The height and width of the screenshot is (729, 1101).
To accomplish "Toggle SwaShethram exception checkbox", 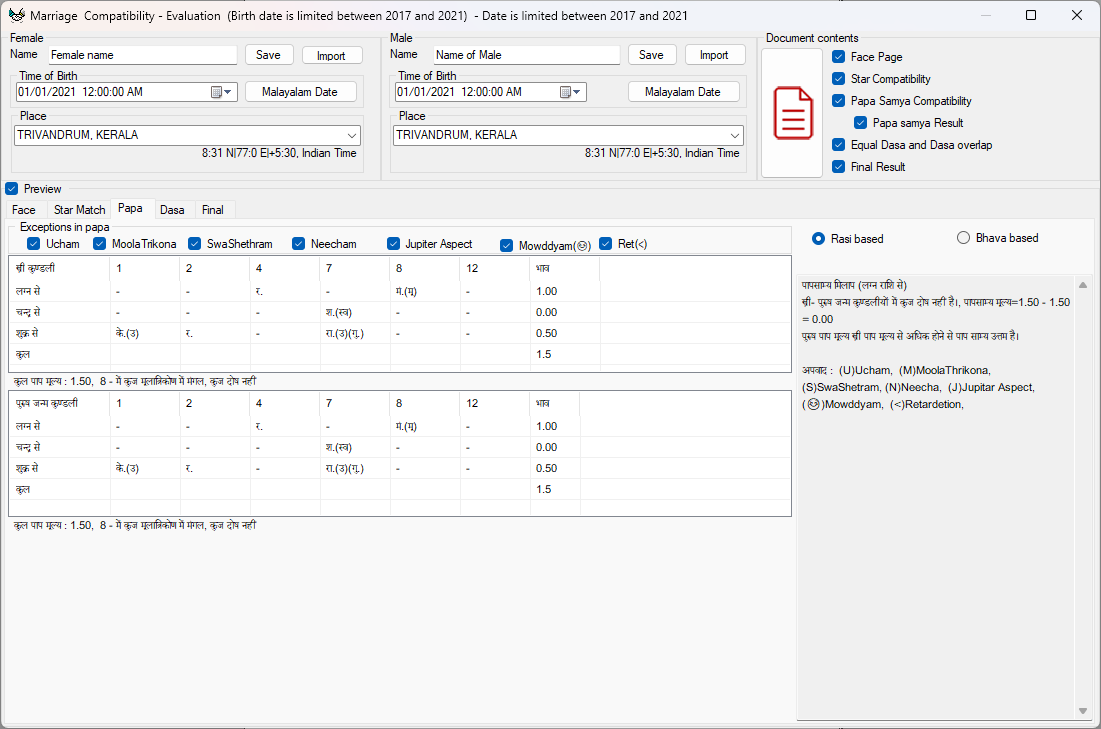I will (x=195, y=244).
